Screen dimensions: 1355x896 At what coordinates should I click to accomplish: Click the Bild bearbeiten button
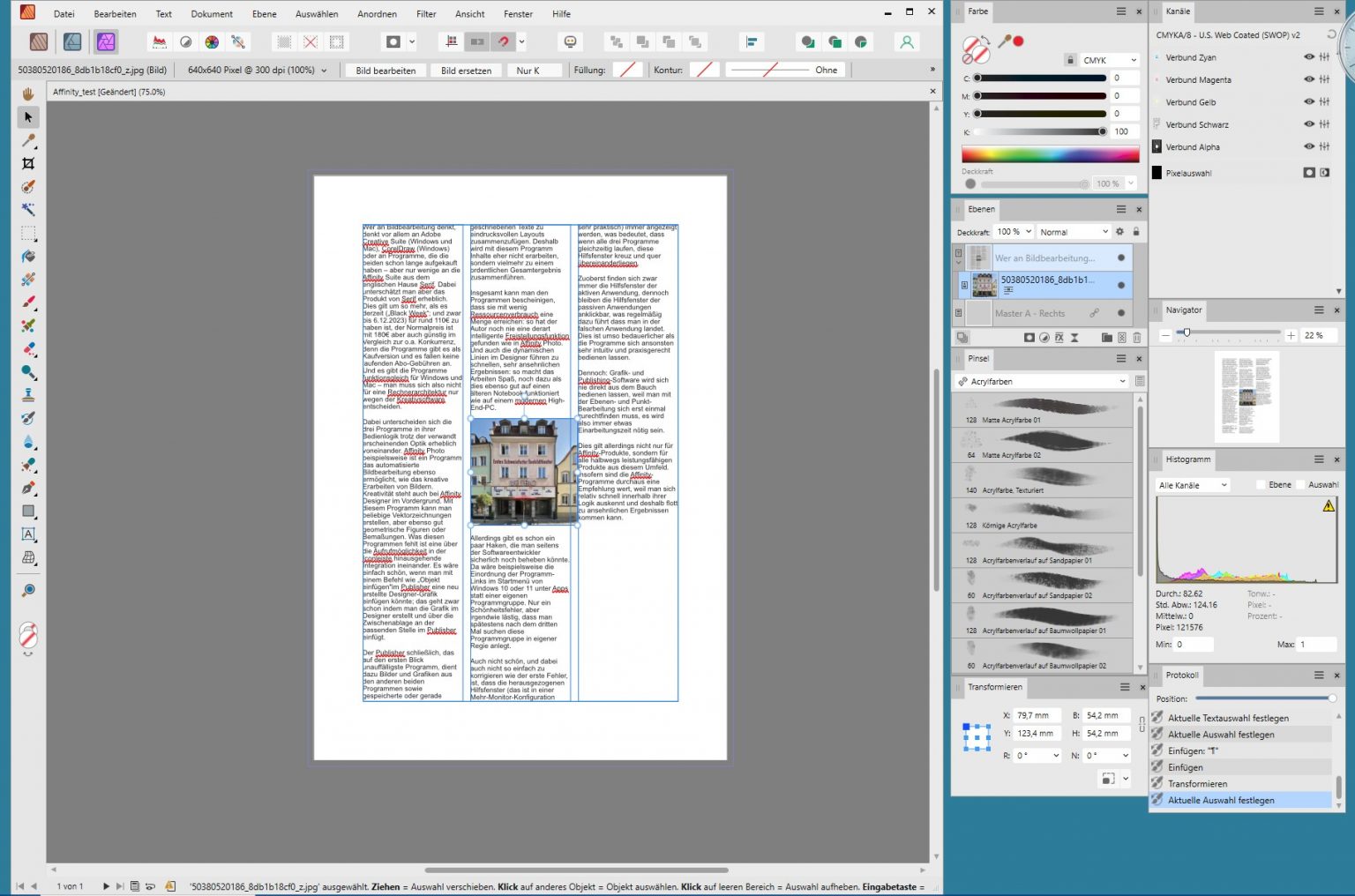tap(386, 71)
